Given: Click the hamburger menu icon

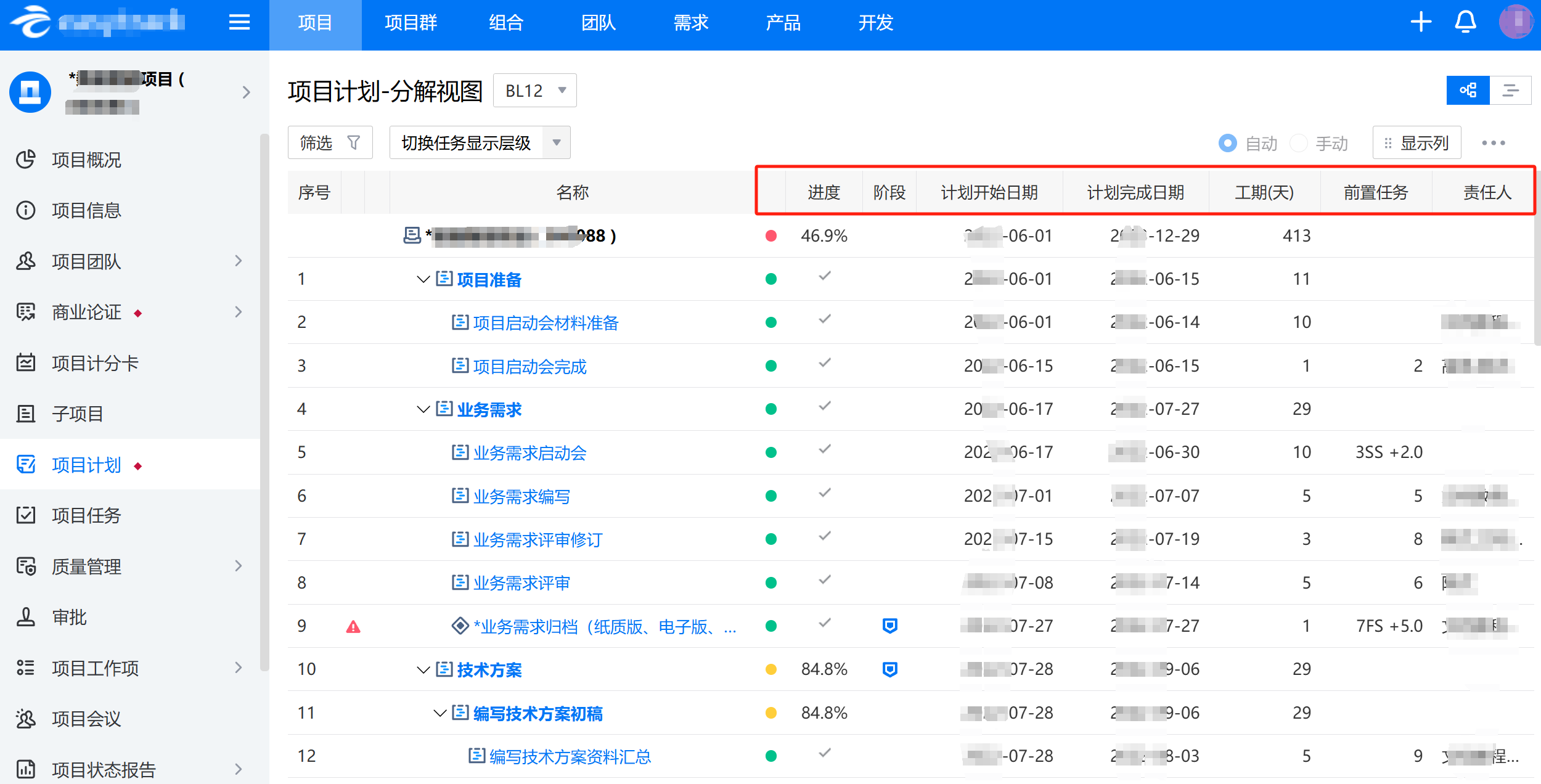Looking at the screenshot, I should coord(239,23).
